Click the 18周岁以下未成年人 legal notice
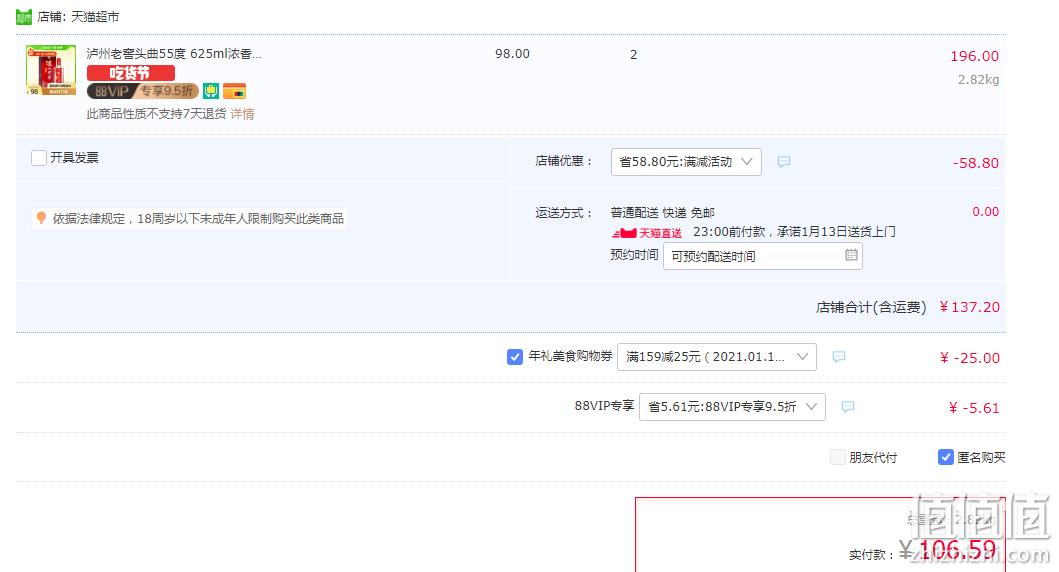 point(199,218)
